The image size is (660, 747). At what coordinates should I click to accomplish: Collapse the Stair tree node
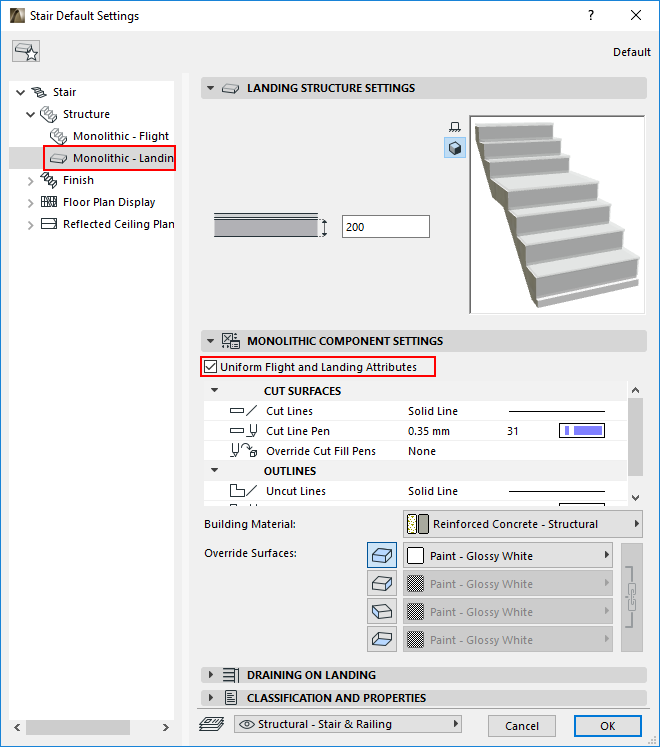pos(20,92)
